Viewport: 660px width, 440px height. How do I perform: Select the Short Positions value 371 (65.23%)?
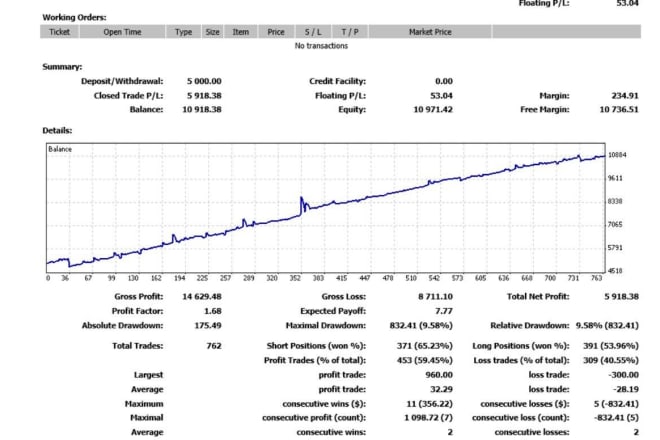point(424,346)
